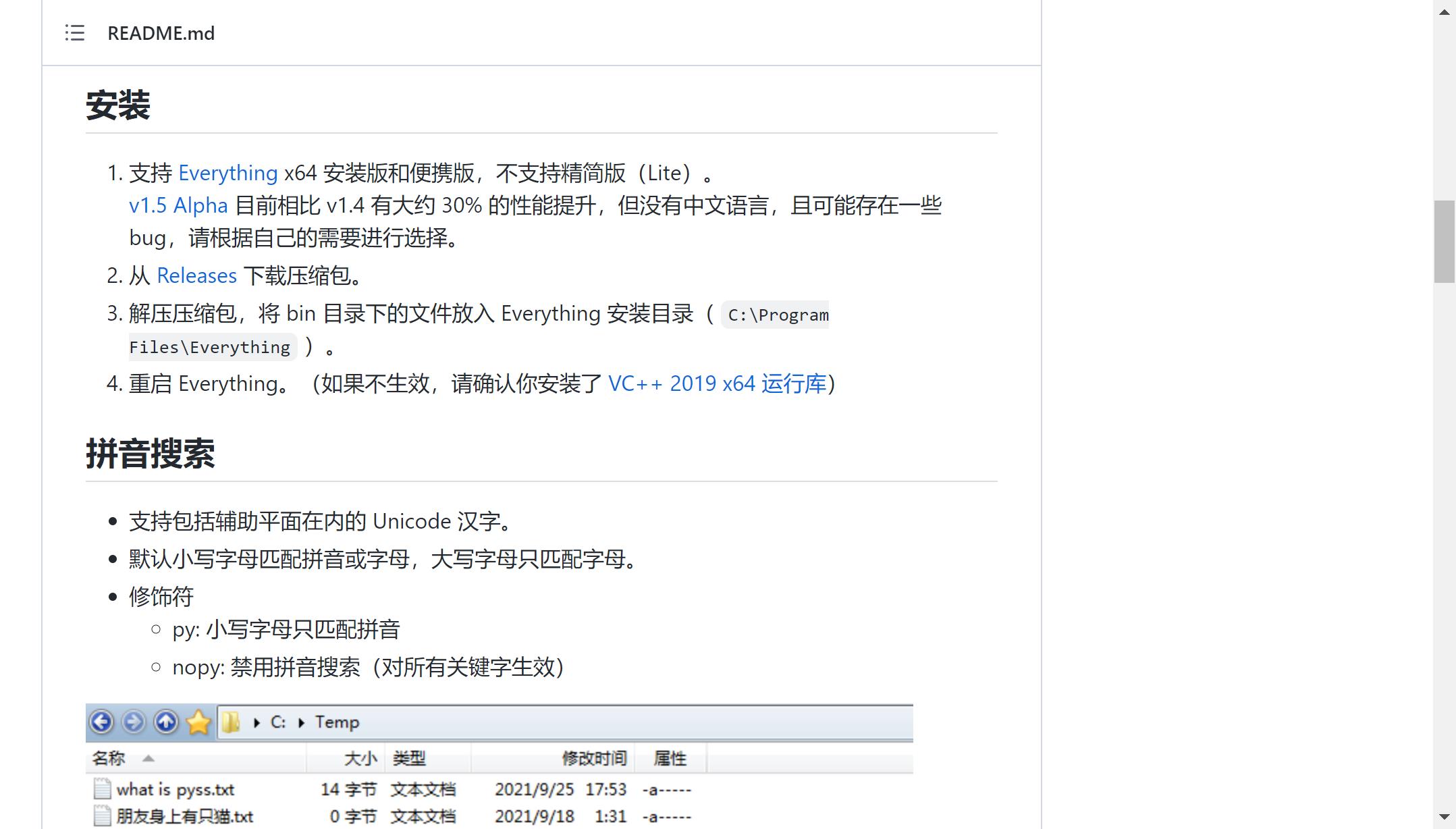Viewport: 1456px width, 829px height.
Task: Click the up arrow icon in the embedded screenshot
Action: click(x=166, y=722)
